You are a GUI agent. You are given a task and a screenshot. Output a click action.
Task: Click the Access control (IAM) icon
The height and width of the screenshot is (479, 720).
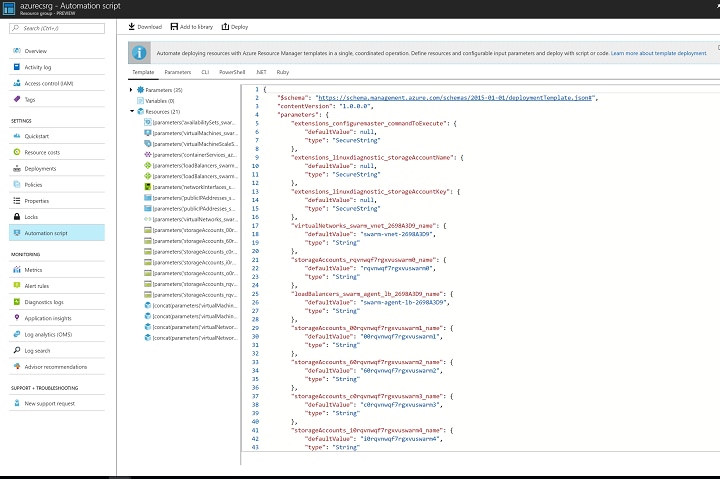(x=17, y=83)
